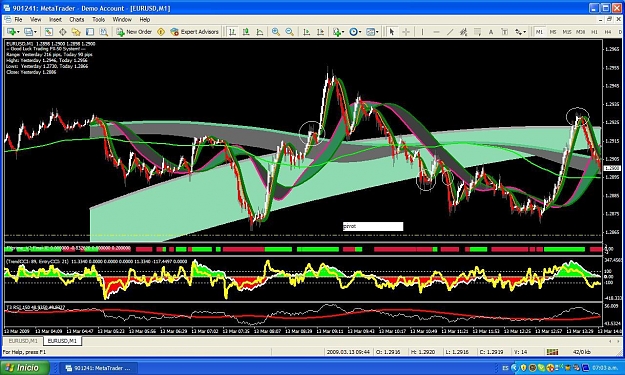Image resolution: width=625 pixels, height=375 pixels.
Task: Click the Expert Advisors button
Action: [x=195, y=32]
